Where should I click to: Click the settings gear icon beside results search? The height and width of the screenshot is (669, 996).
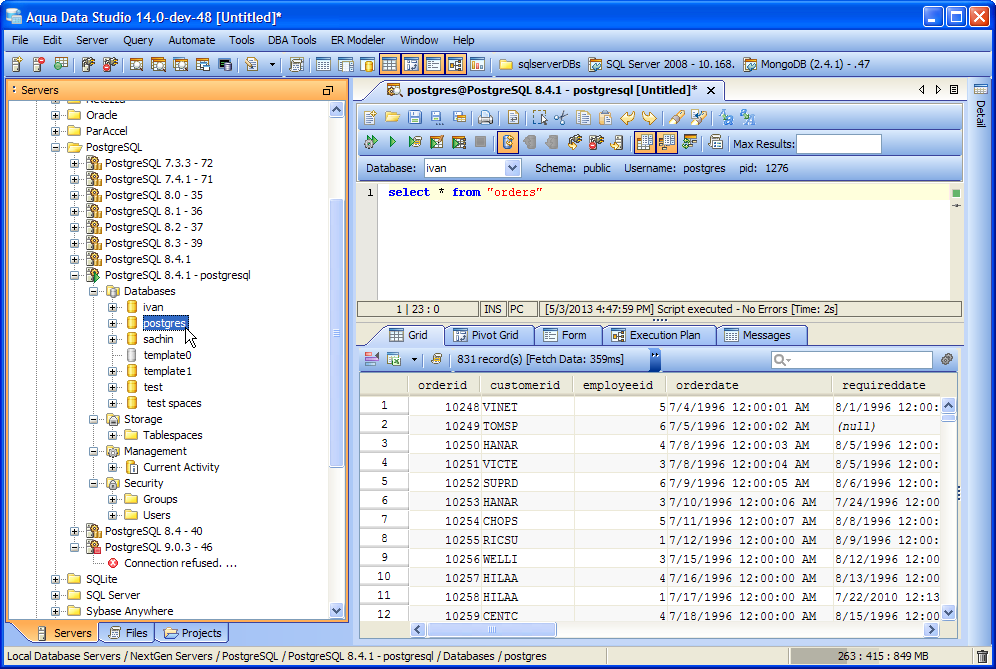(x=946, y=359)
